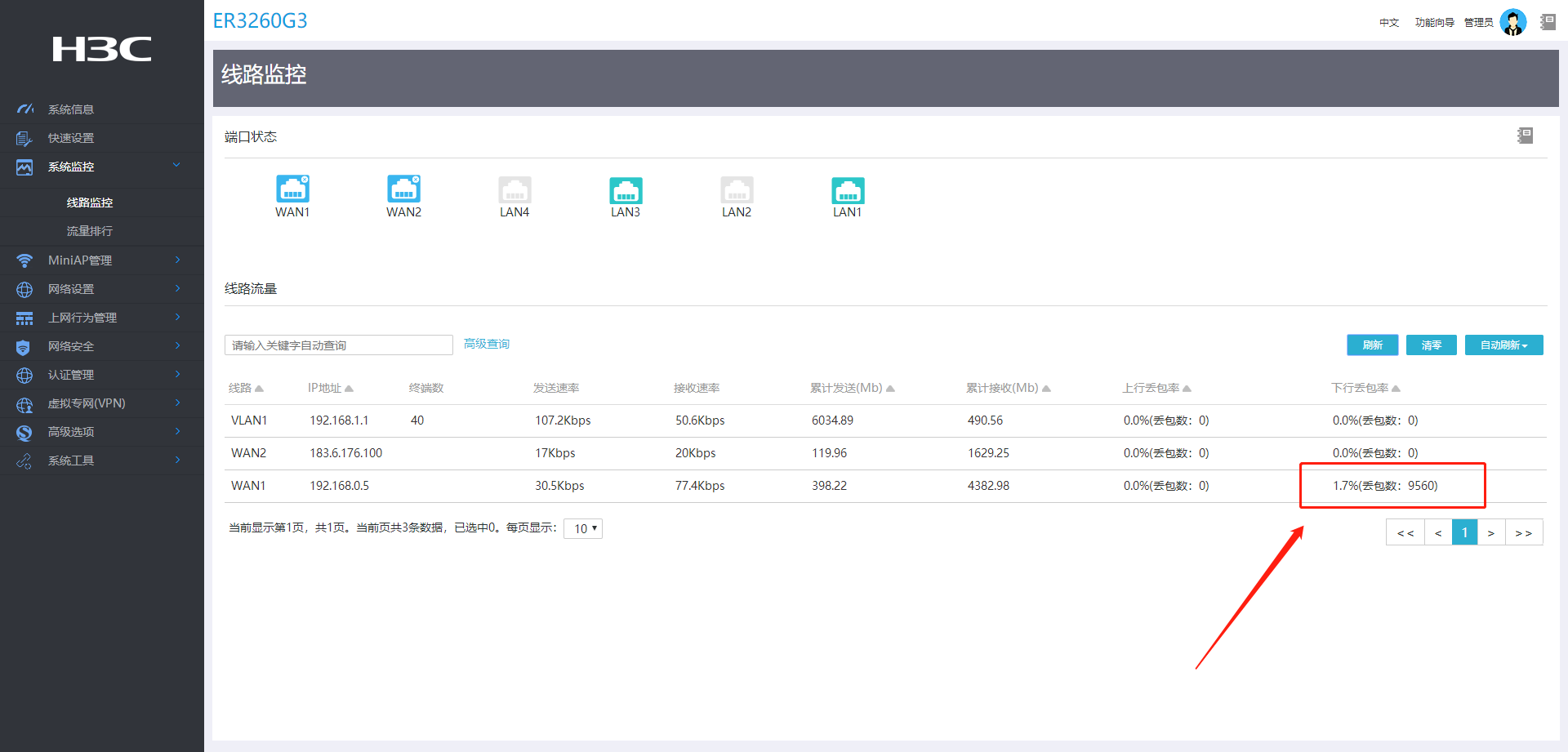Sort table by 累计接收(Mb) column
Image resolution: width=1568 pixels, height=752 pixels.
point(1009,388)
